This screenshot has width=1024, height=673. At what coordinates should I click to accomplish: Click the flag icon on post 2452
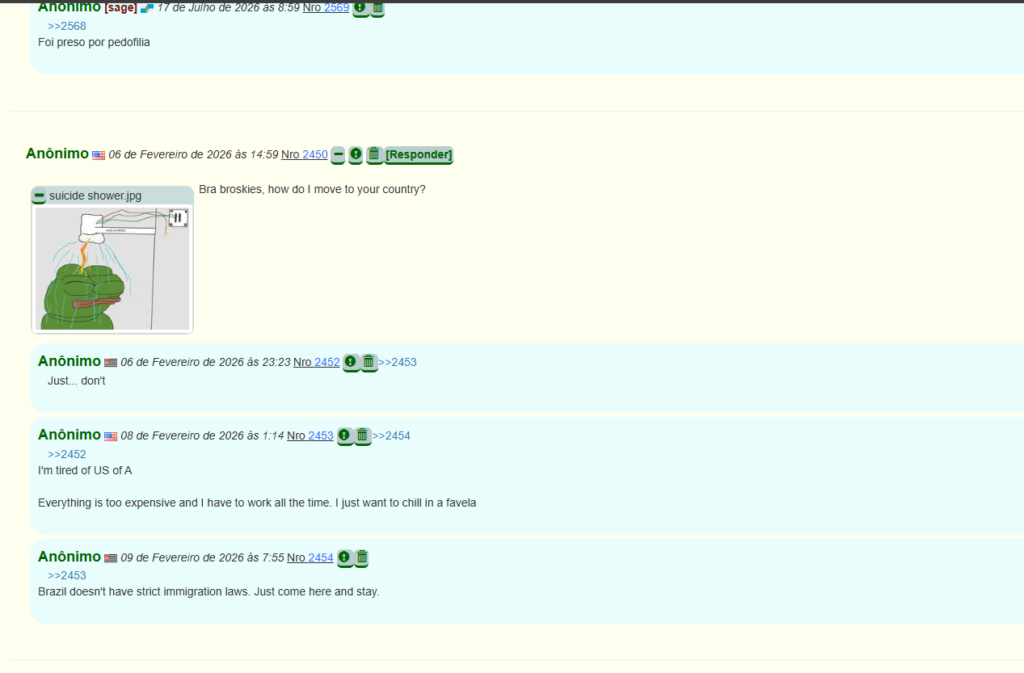[x=111, y=362]
